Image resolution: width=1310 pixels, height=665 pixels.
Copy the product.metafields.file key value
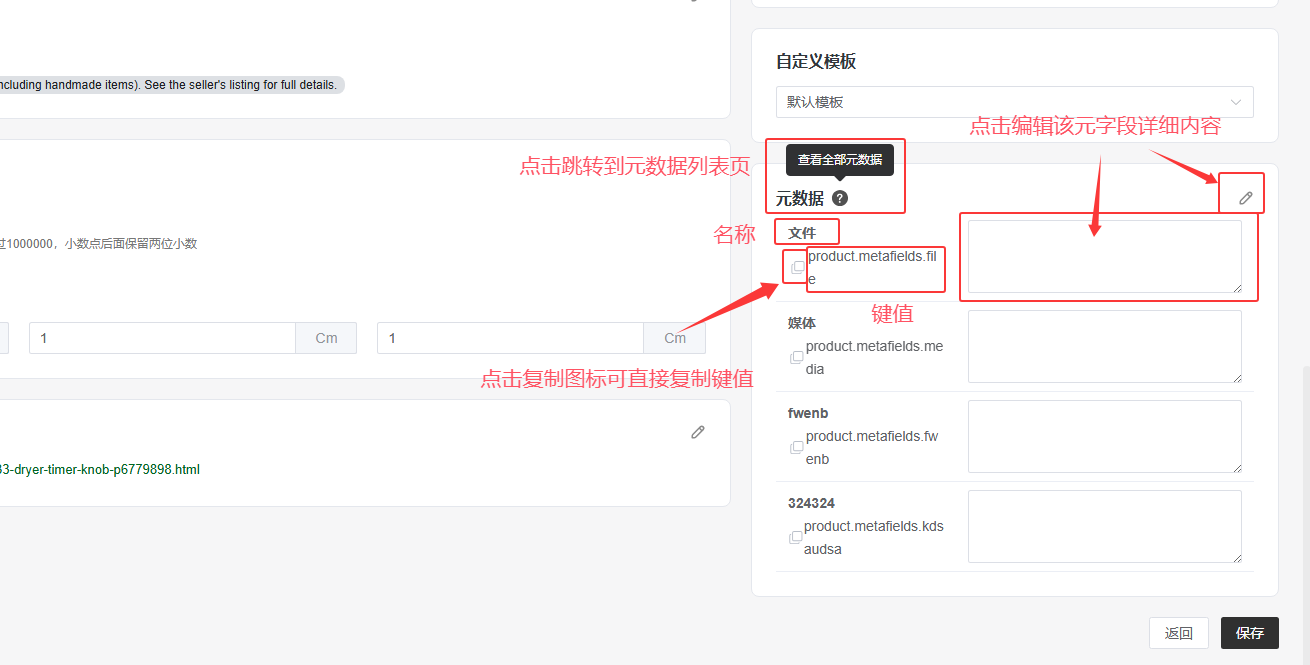tap(797, 268)
